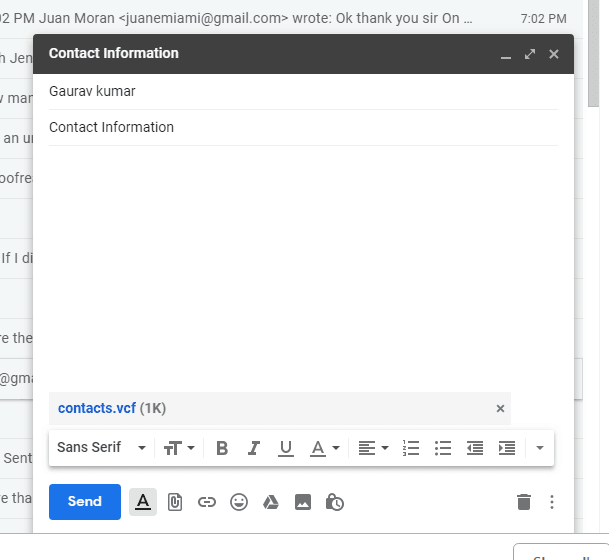Toggle italic text formatting
Screen dimensions: 609x560
click(254, 448)
